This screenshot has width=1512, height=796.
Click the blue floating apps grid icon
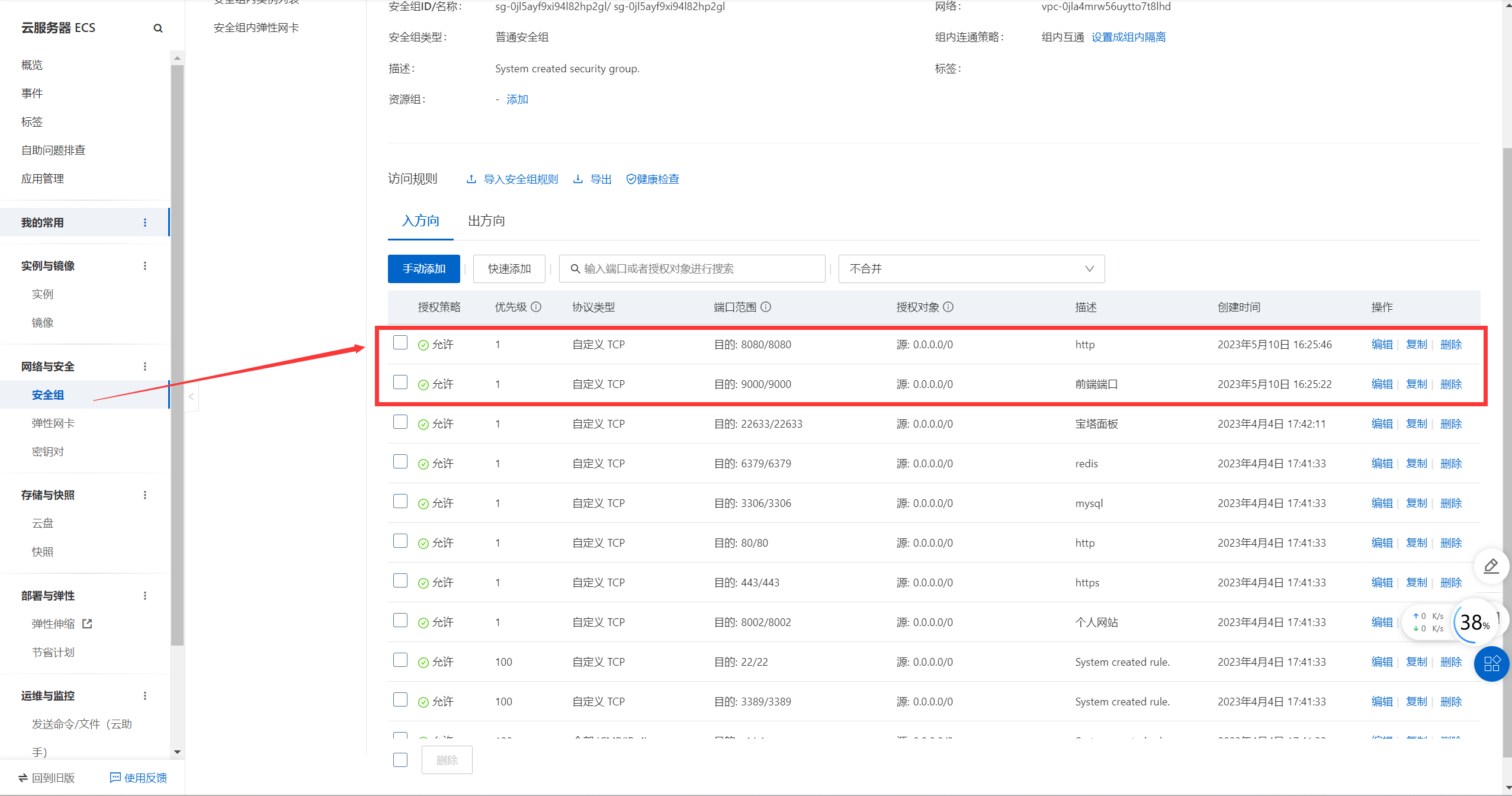coord(1491,663)
